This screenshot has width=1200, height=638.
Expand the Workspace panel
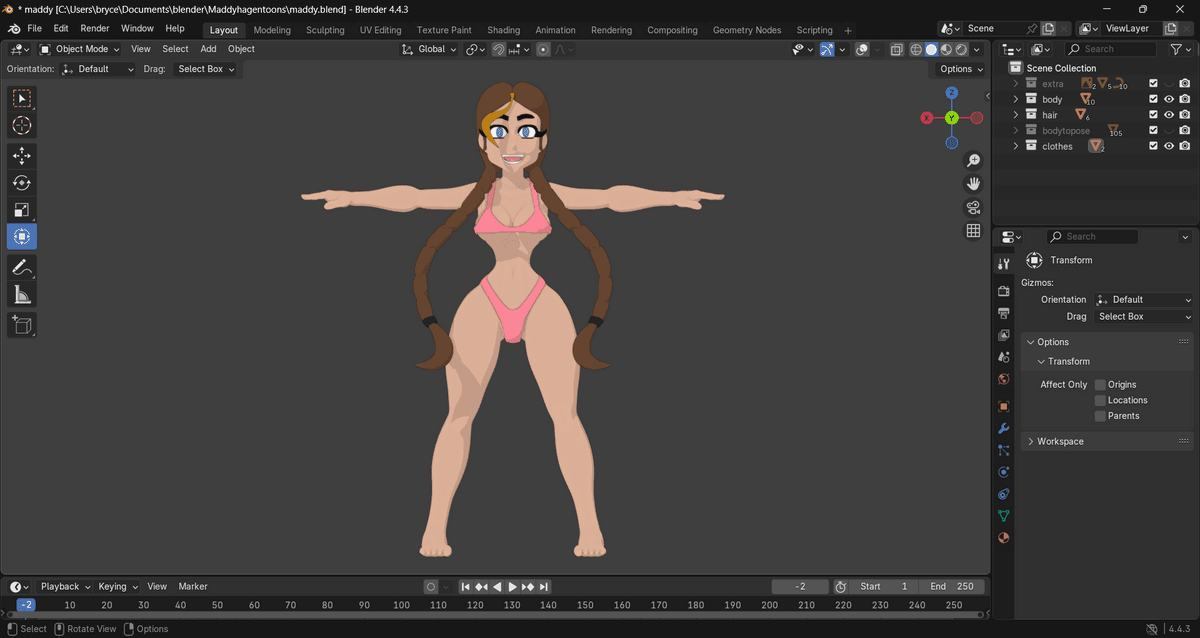coord(1060,441)
